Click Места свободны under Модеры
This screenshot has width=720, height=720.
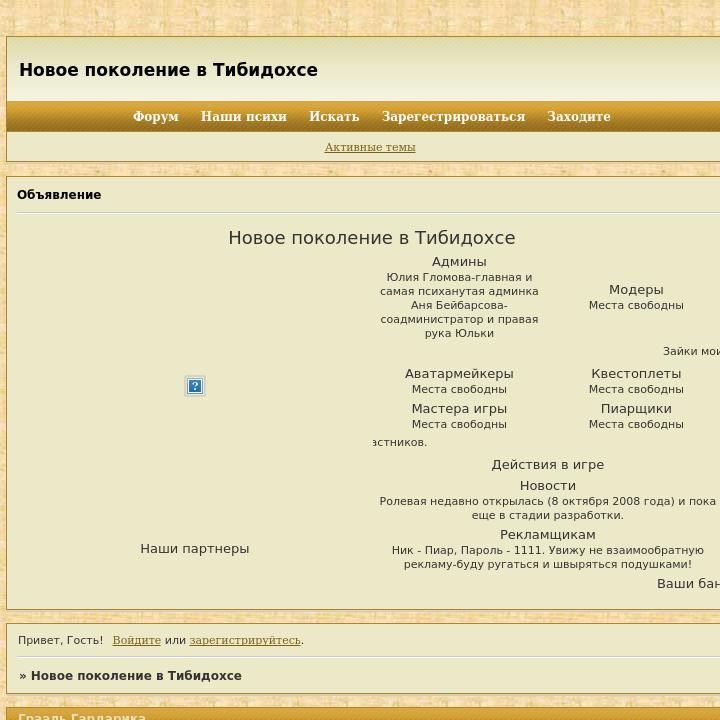pyautogui.click(x=636, y=305)
